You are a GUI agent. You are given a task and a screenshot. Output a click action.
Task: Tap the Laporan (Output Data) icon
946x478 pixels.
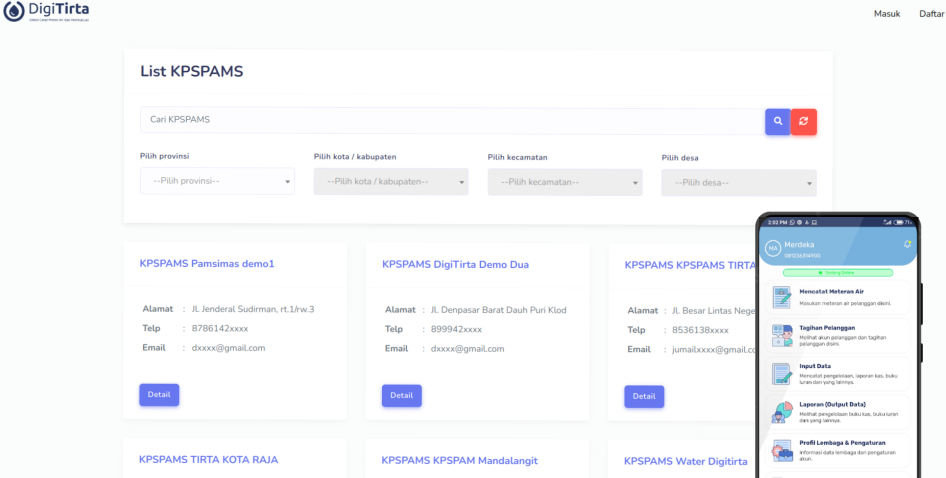click(782, 412)
